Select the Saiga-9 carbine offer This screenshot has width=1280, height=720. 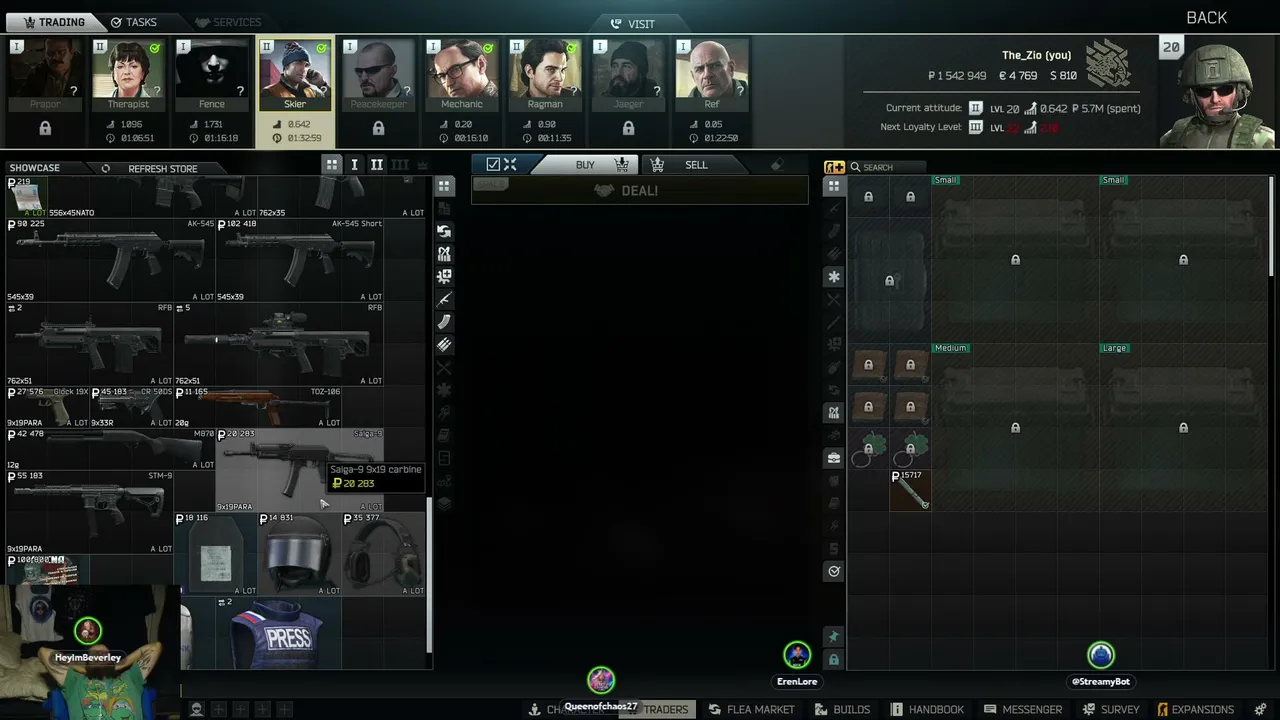pyautogui.click(x=300, y=470)
